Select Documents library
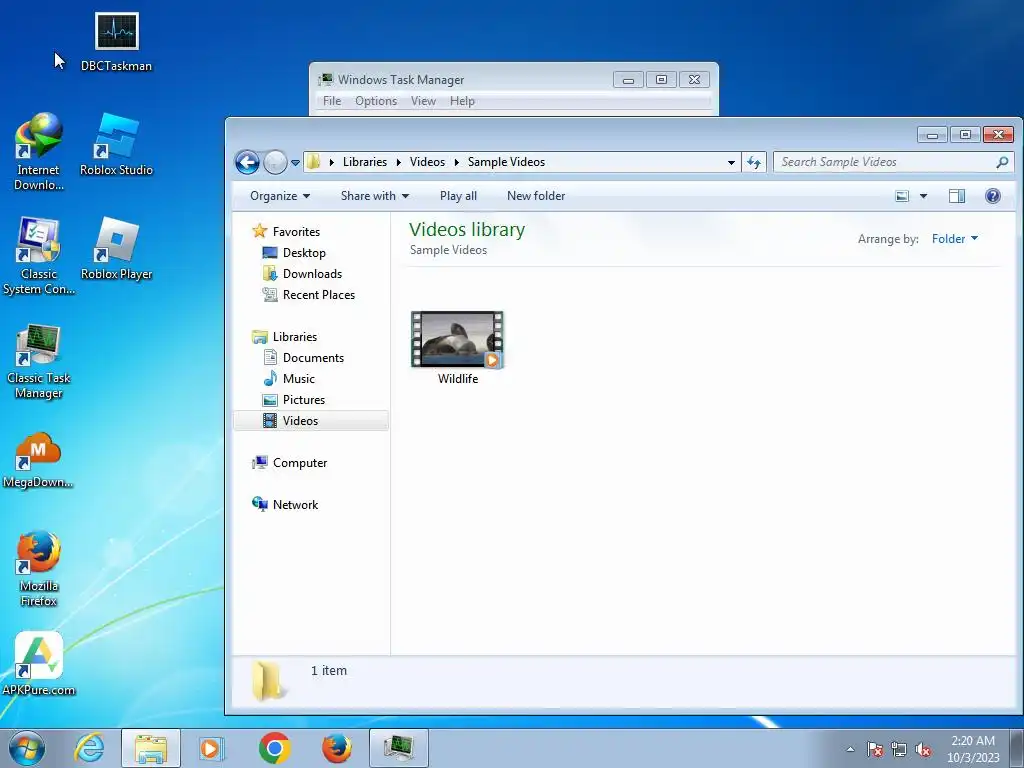Screen dimensions: 1024x768 (303, 358)
